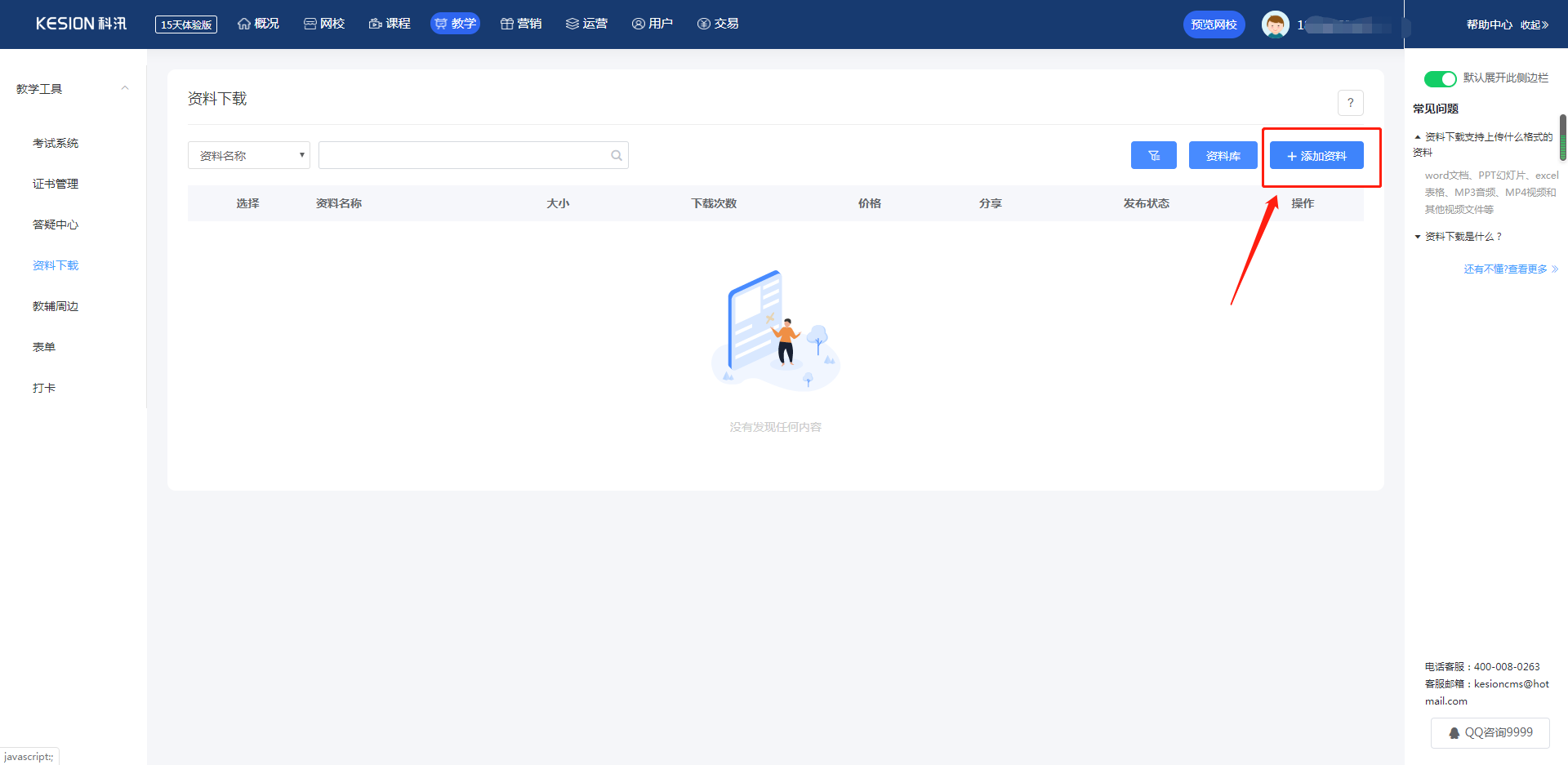
Task: Click the 分享 column header
Action: 991,203
